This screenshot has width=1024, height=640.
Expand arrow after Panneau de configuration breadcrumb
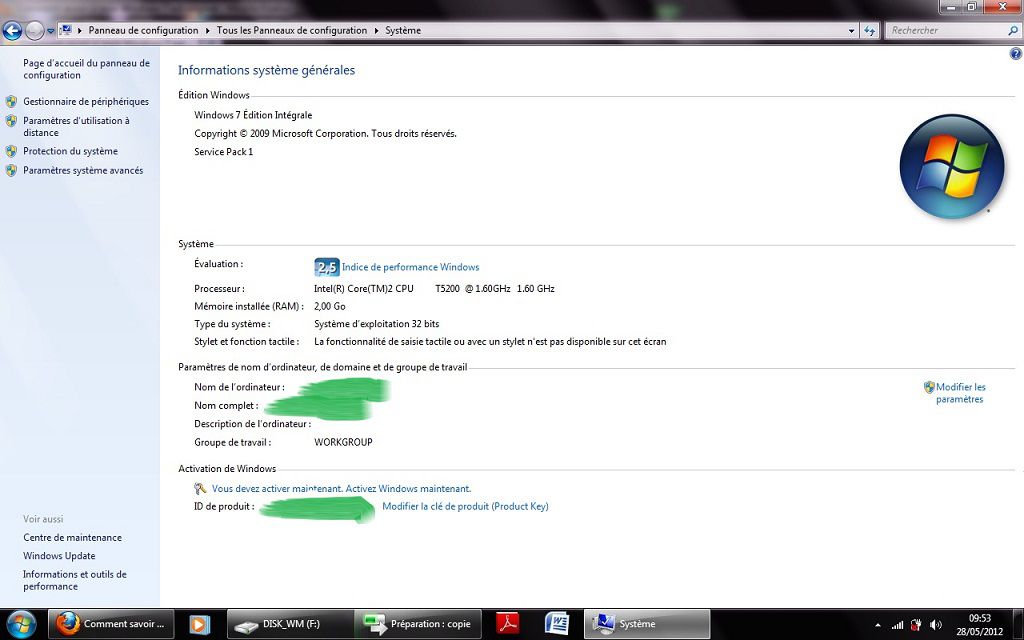tap(208, 31)
